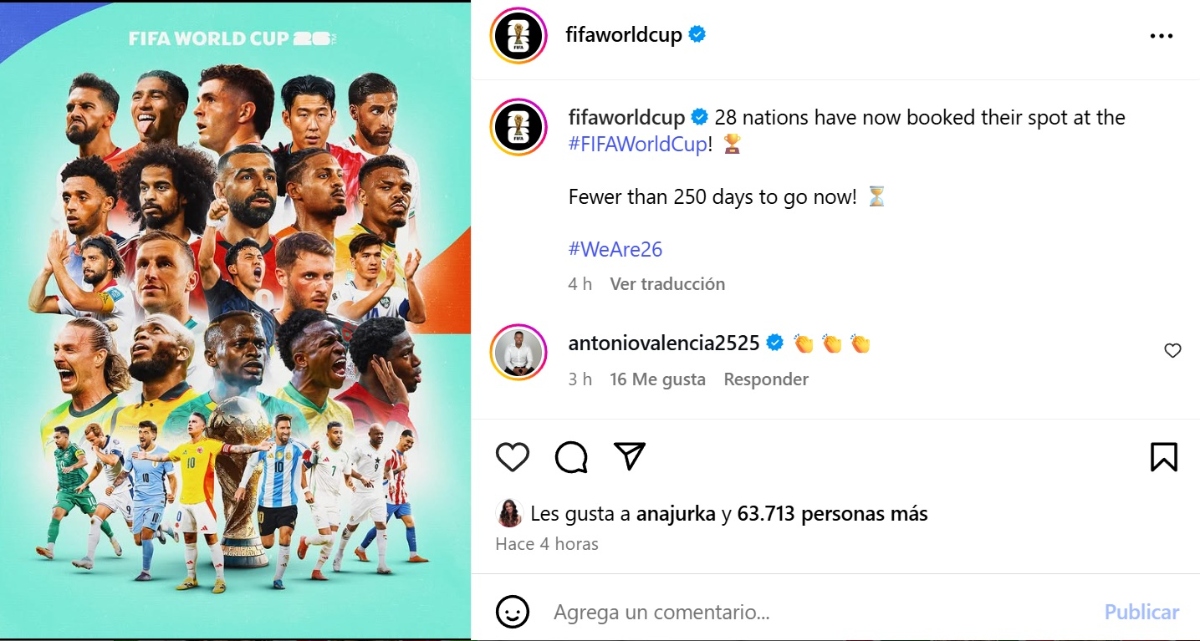Open comments via speech bubble icon
Screen dimensions: 1200x641
tap(571, 457)
